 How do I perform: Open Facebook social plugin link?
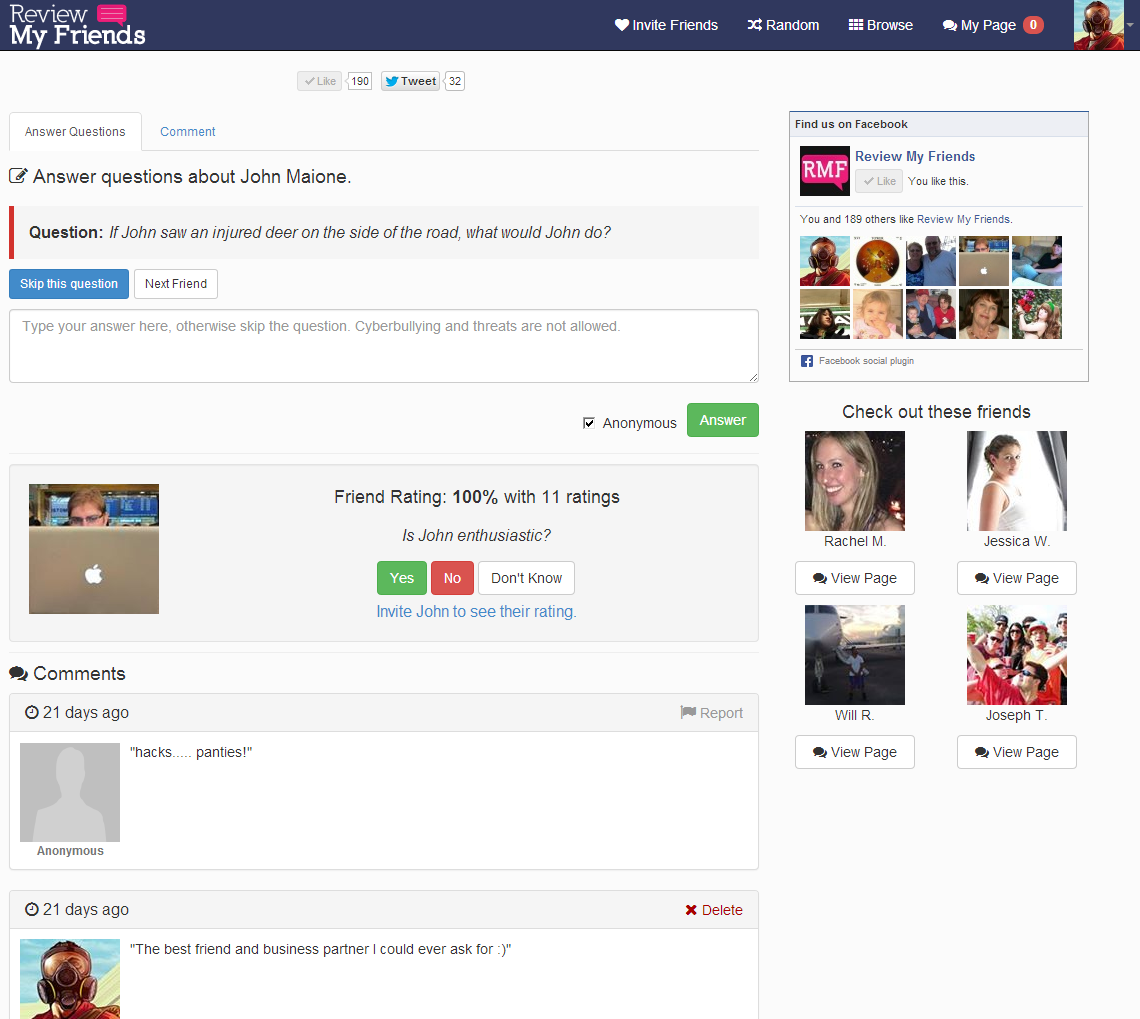tap(866, 361)
